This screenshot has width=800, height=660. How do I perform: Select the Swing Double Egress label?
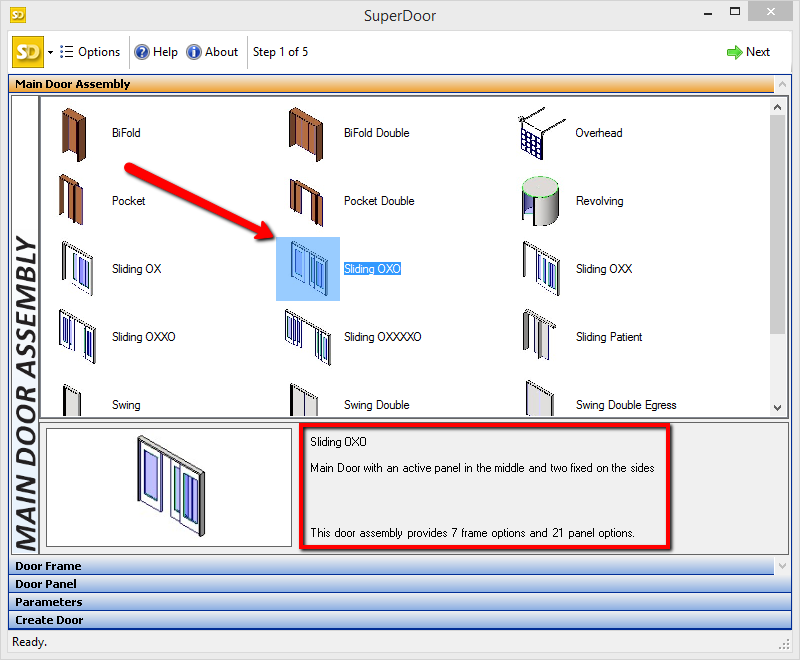coord(626,405)
